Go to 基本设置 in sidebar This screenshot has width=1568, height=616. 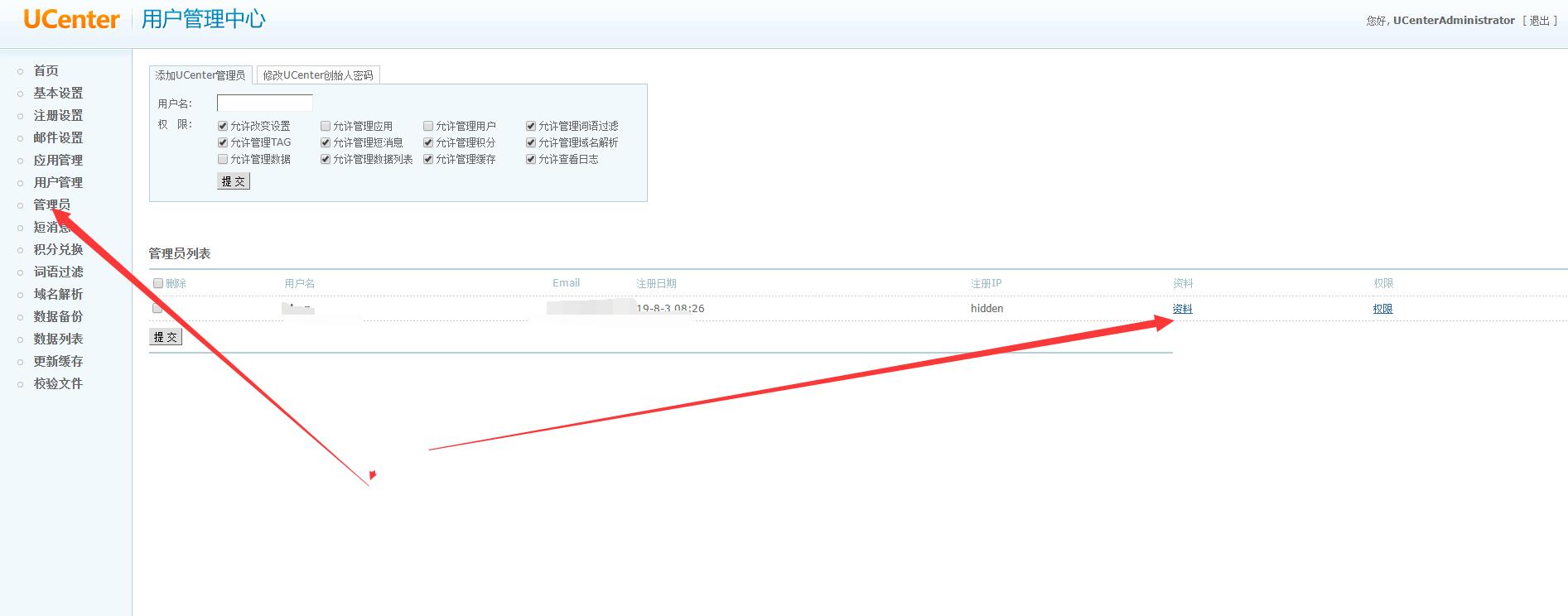pyautogui.click(x=58, y=93)
